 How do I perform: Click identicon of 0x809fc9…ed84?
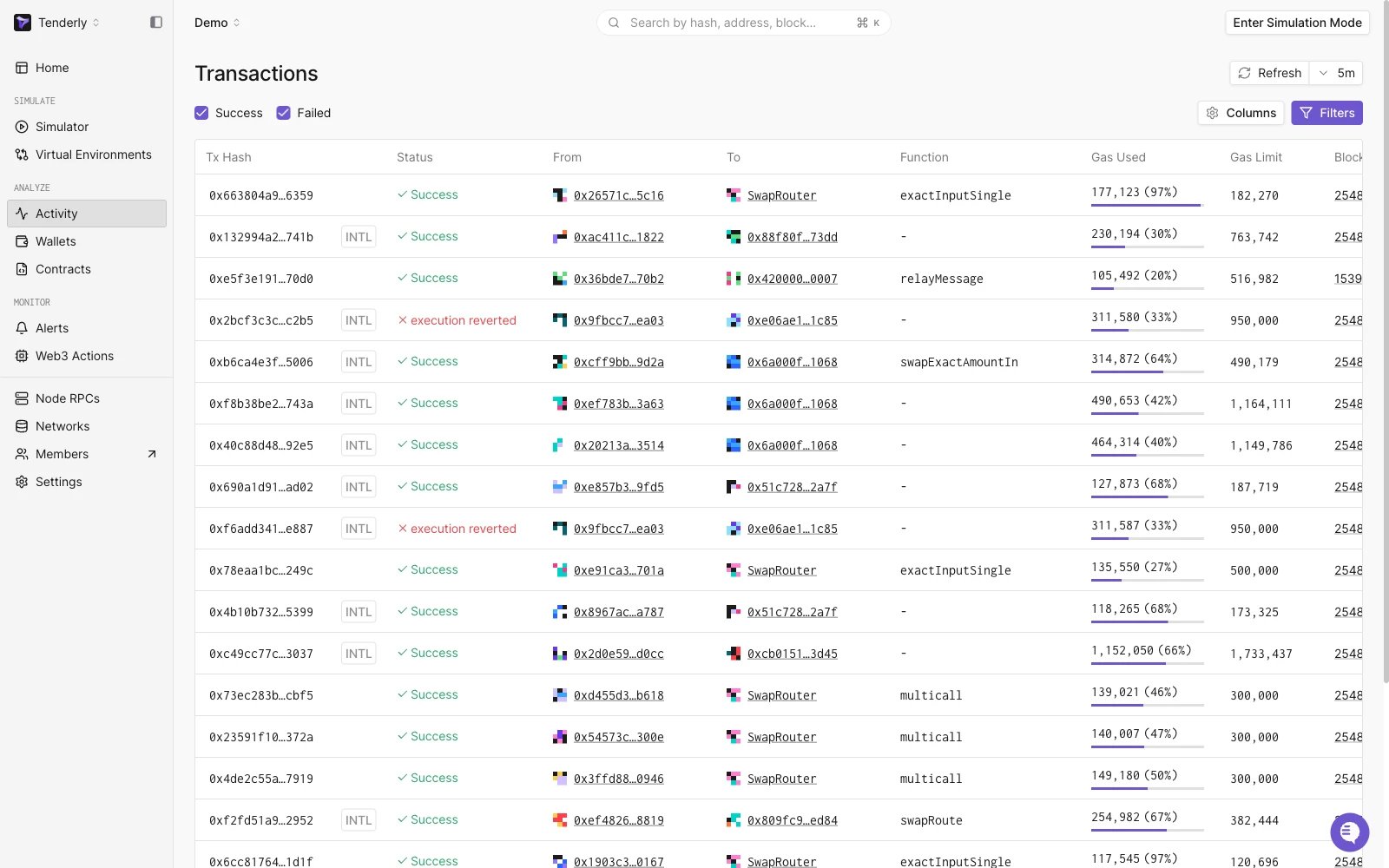pyautogui.click(x=734, y=820)
